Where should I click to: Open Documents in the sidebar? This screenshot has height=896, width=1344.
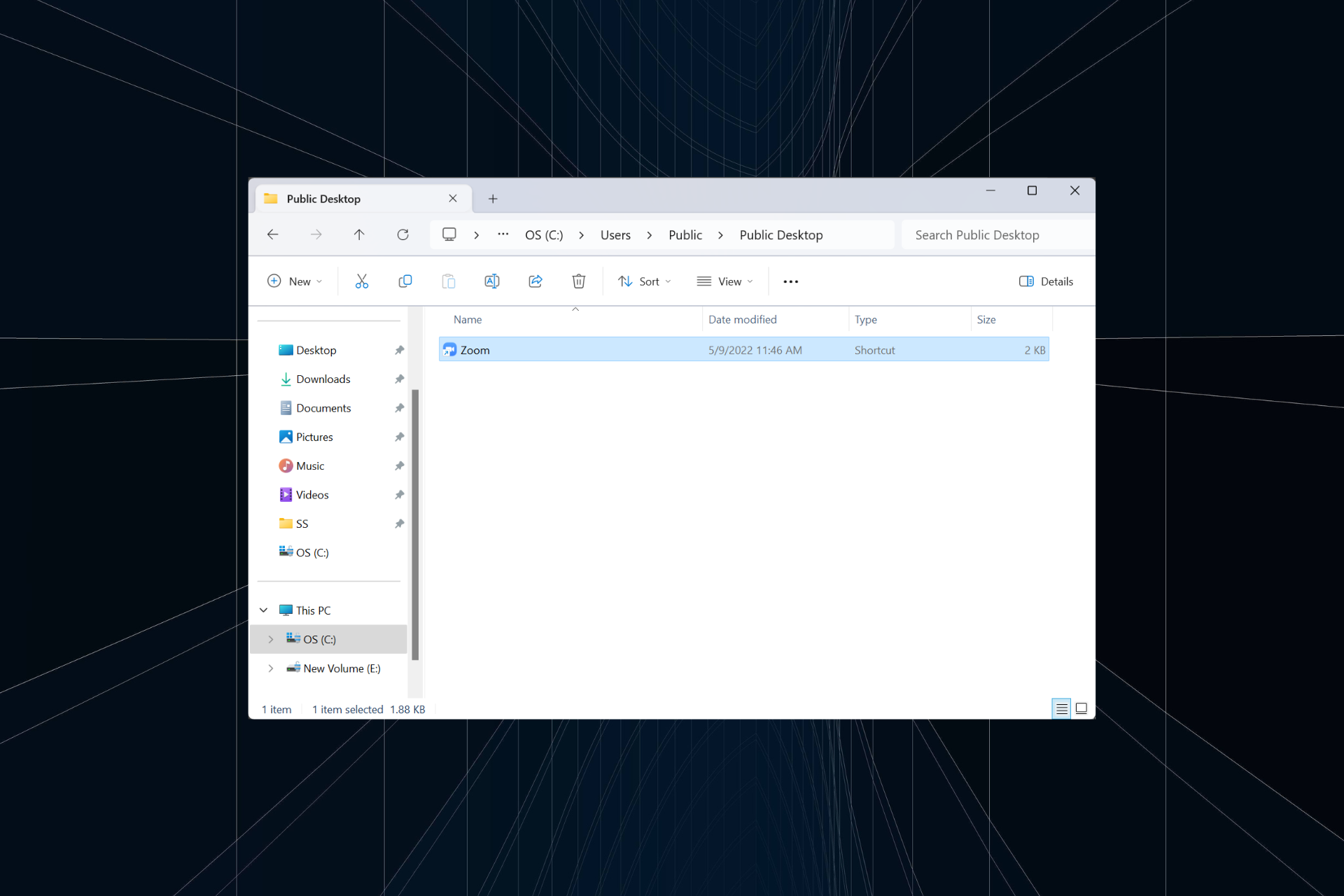[323, 408]
